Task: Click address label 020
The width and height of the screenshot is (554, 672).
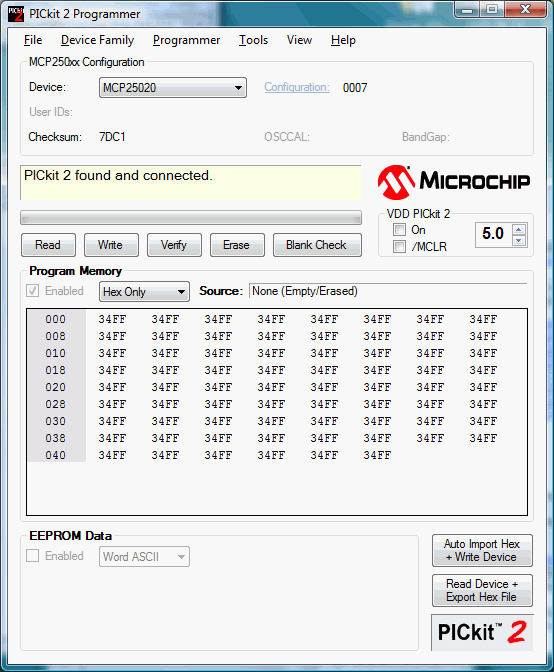Action: (56, 387)
